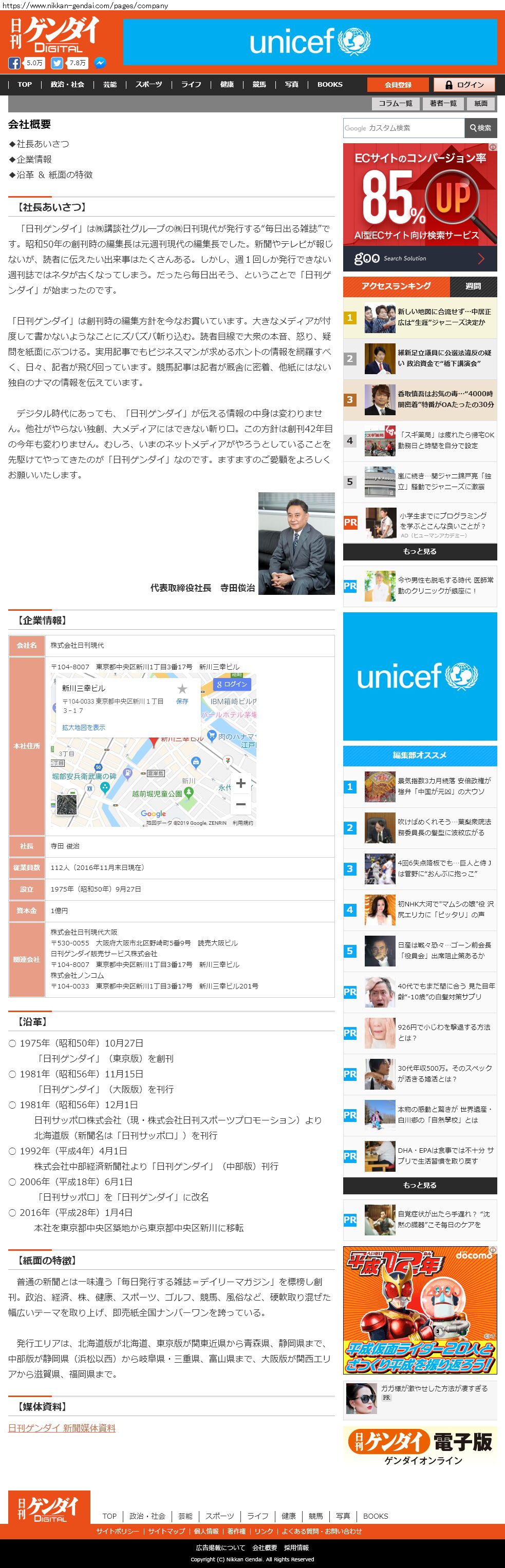Click もっと見る under the access ranking
This screenshot has width=505, height=1568.
pyautogui.click(x=420, y=551)
